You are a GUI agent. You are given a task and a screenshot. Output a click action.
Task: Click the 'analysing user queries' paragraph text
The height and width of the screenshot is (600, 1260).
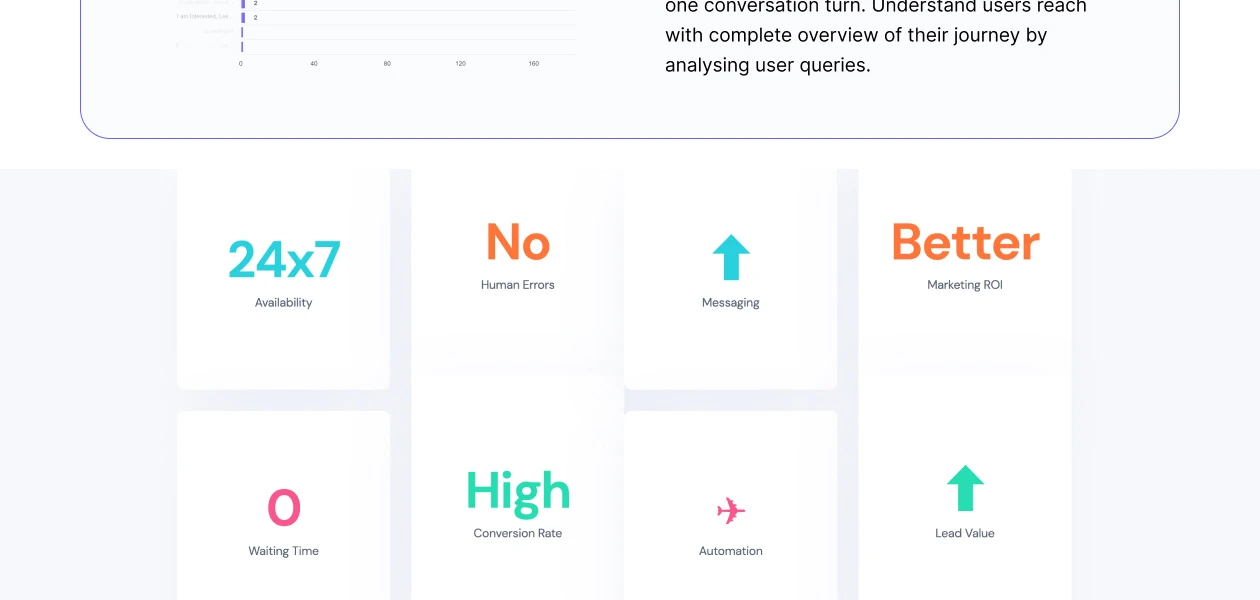tap(767, 65)
